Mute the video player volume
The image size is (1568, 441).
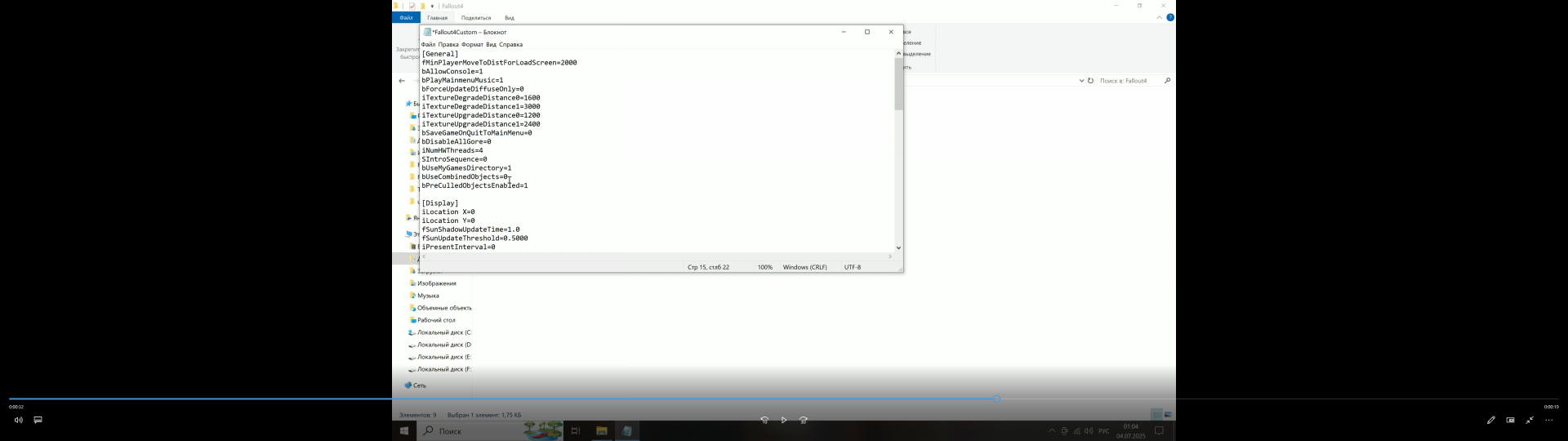(x=18, y=421)
